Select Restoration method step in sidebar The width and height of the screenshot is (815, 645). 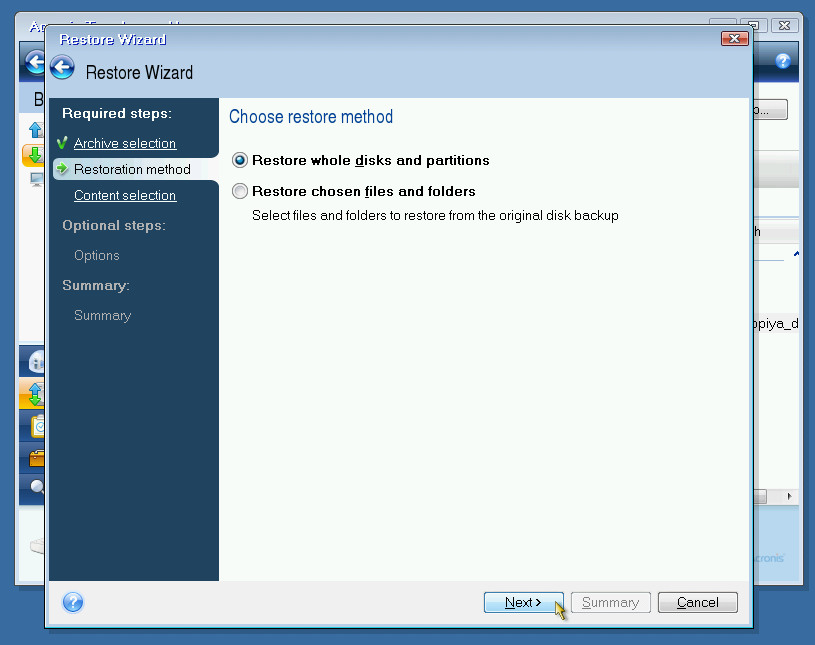point(132,169)
